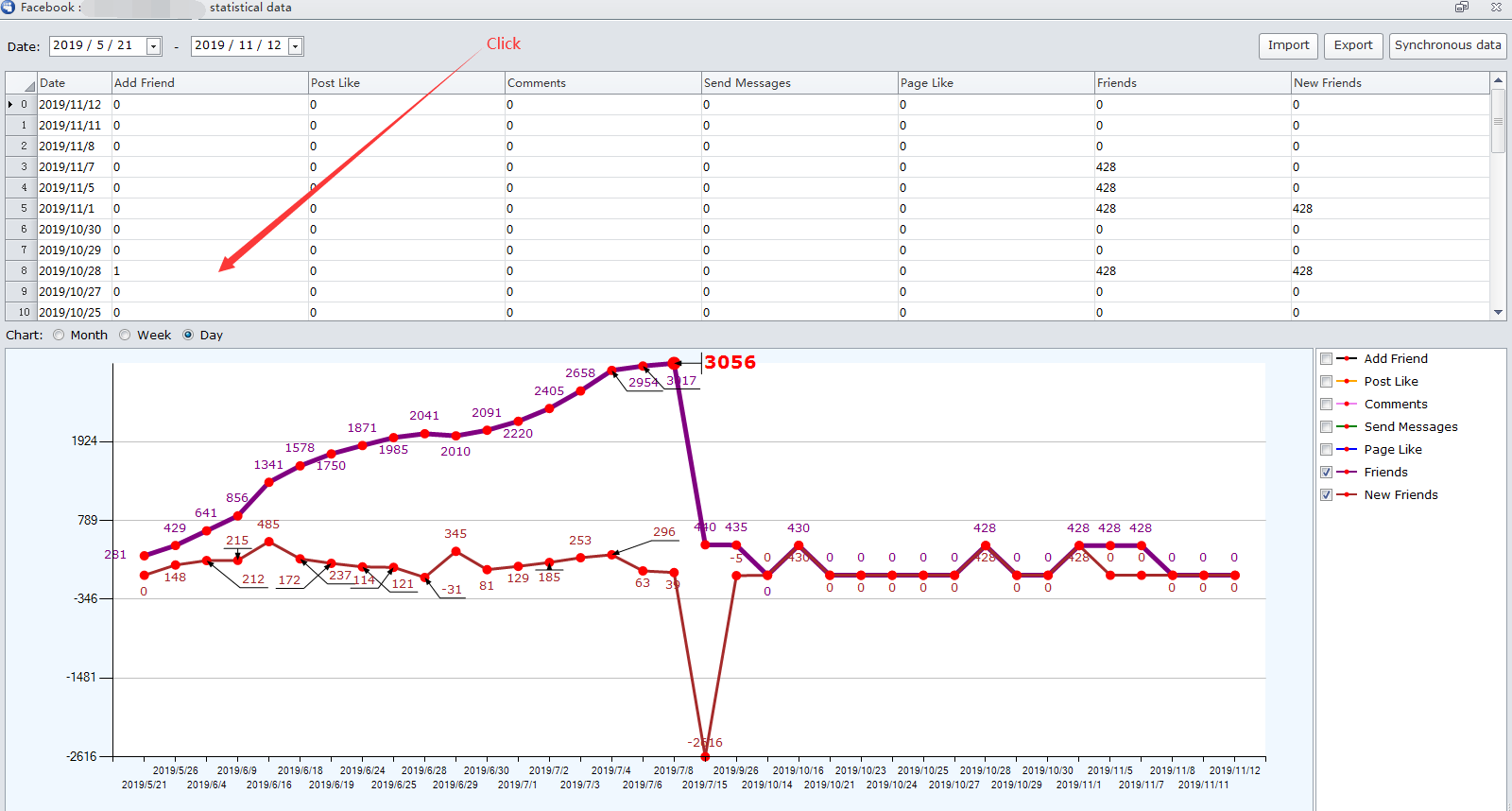Image resolution: width=1512 pixels, height=811 pixels.
Task: Click the New Friends data point labeled 485
Action: coord(269,542)
